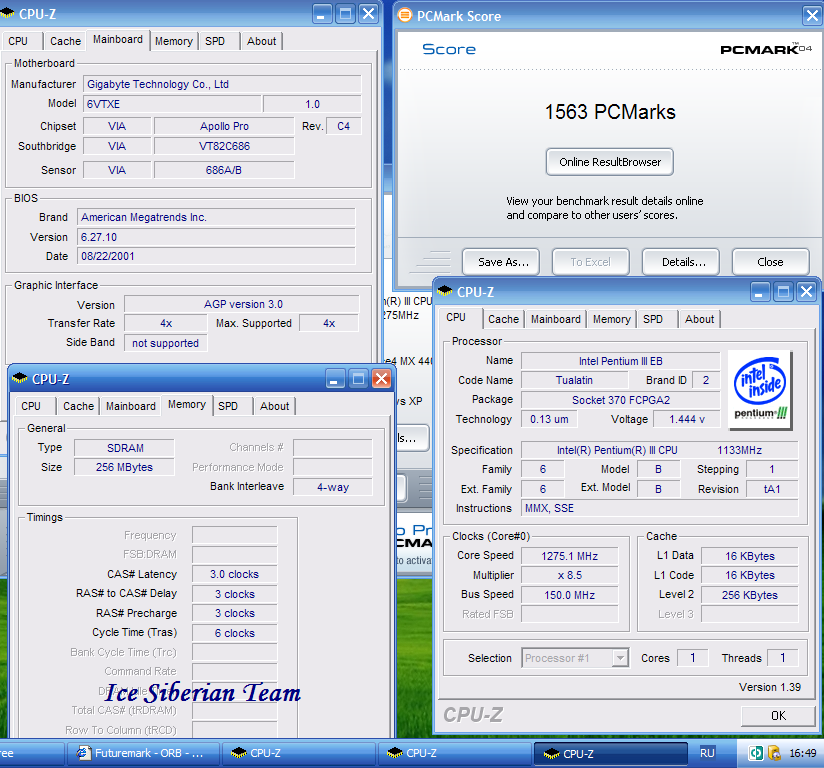Click the Level 2 cache field 256 KBytes
Screen dimensions: 824x768
pos(749,595)
